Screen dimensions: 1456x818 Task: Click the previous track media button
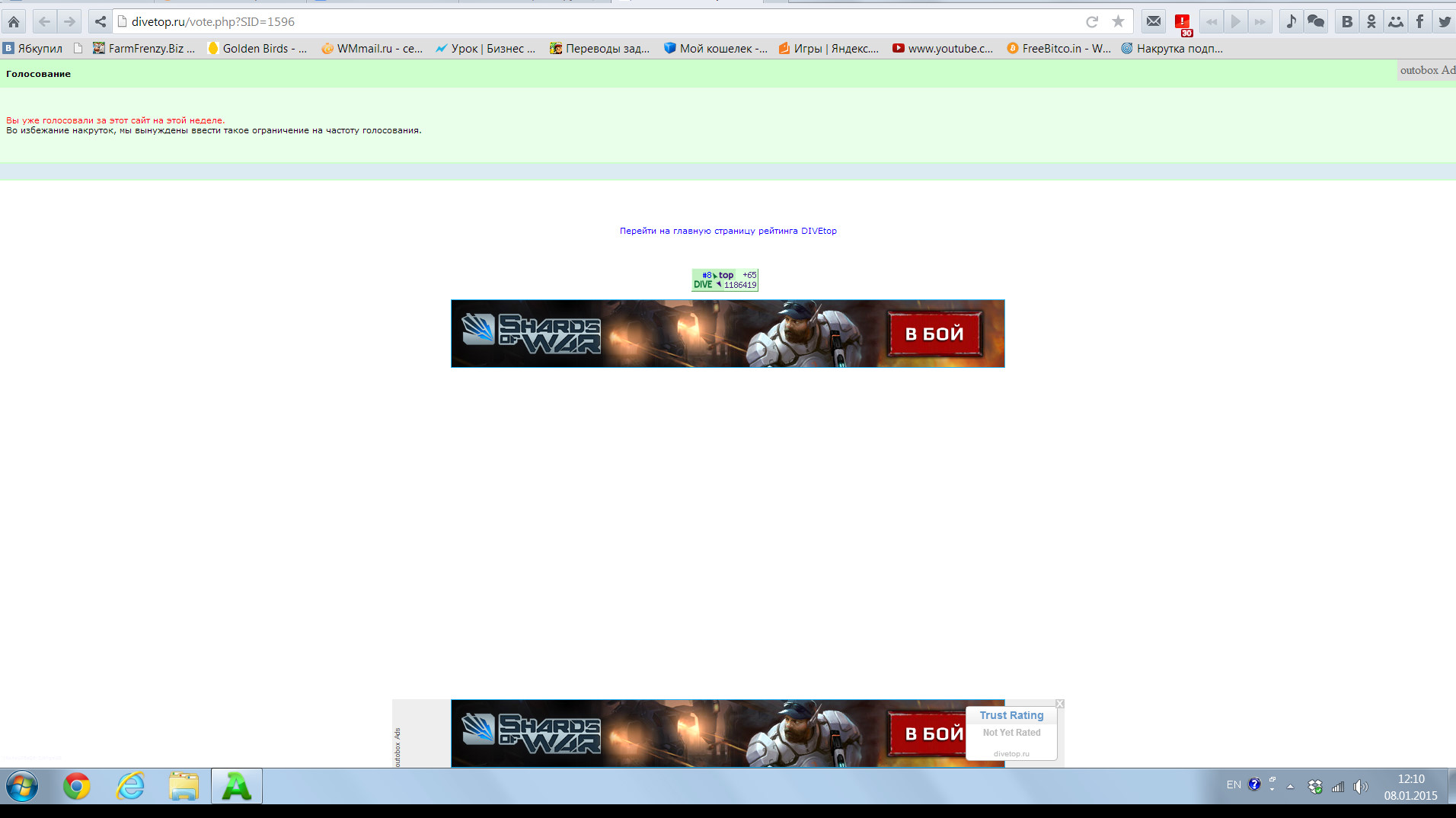pos(1211,22)
